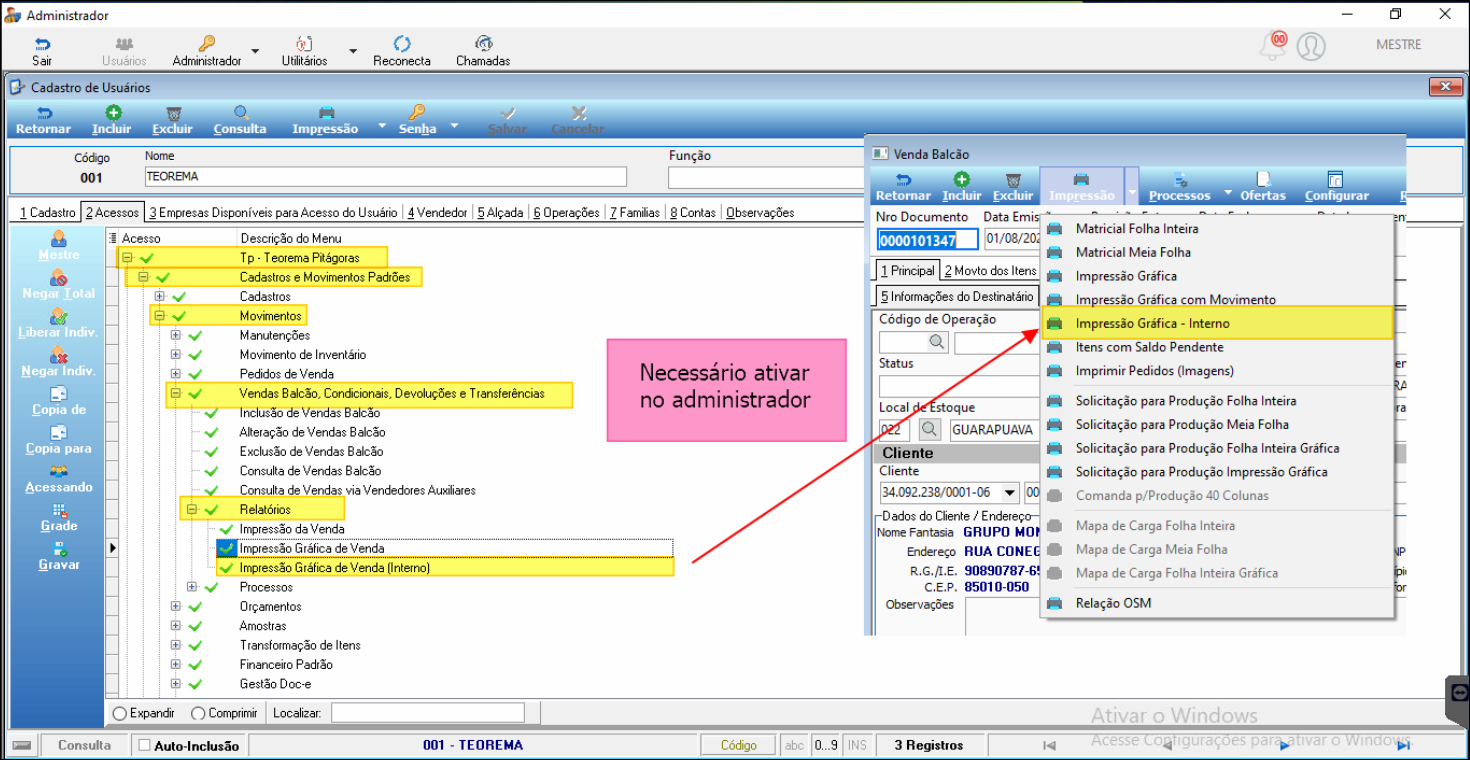Expand the Cadastros tree node
Viewport: 1470px width, 760px height.
159,297
